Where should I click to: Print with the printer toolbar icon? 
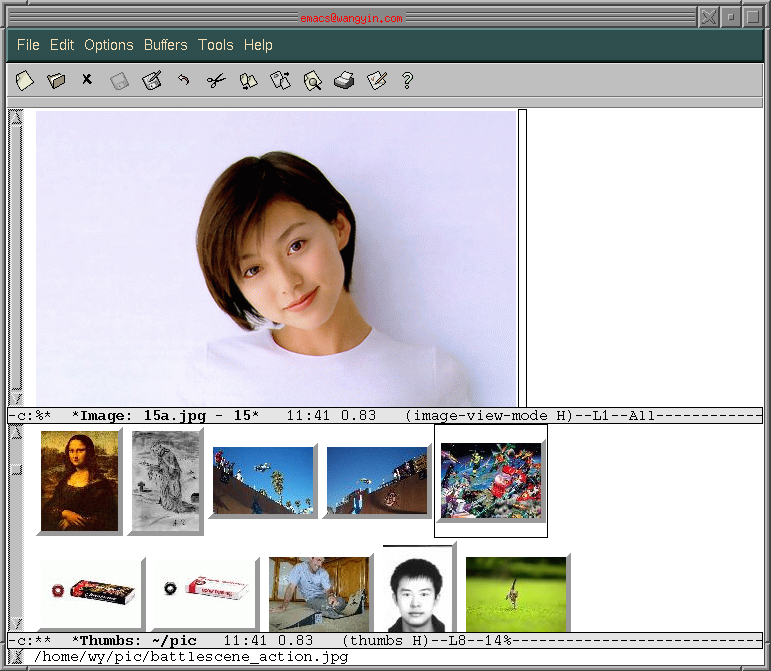click(344, 80)
